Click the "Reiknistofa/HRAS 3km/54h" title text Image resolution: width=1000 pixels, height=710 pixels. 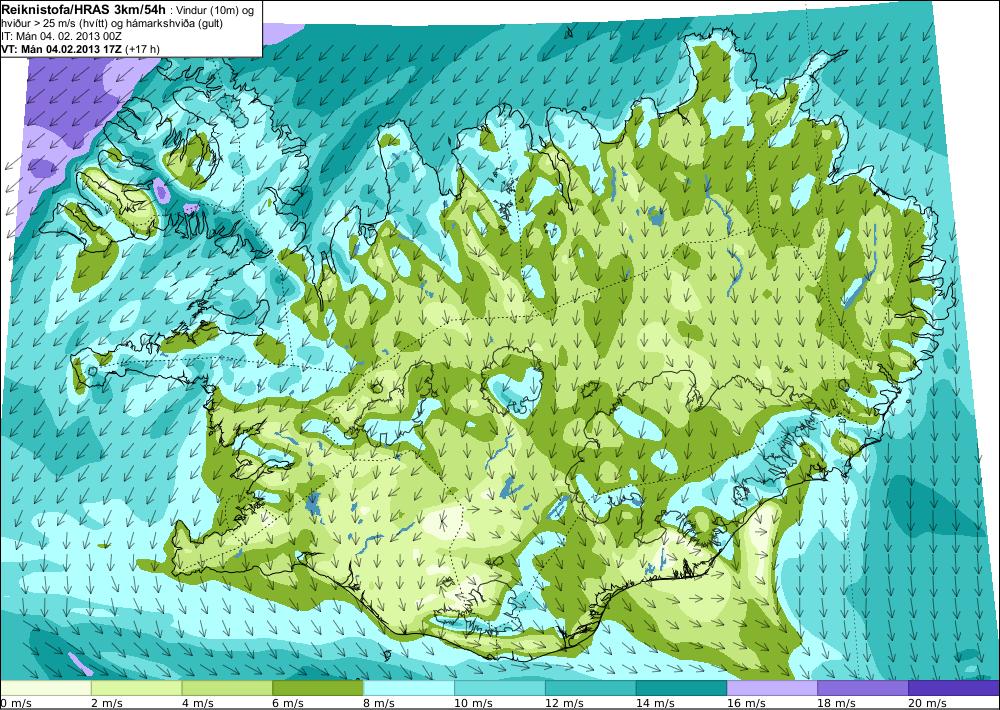click(83, 9)
